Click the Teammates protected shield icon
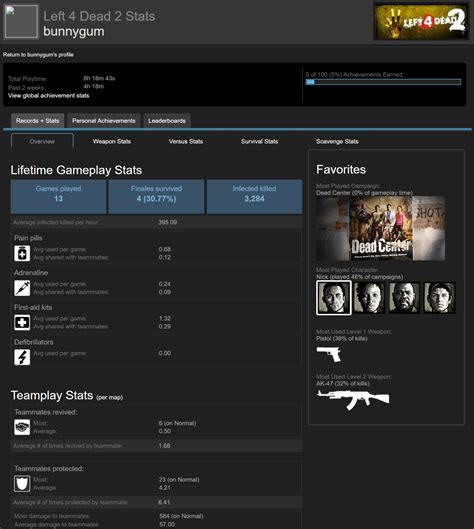The image size is (474, 529). [x=22, y=483]
